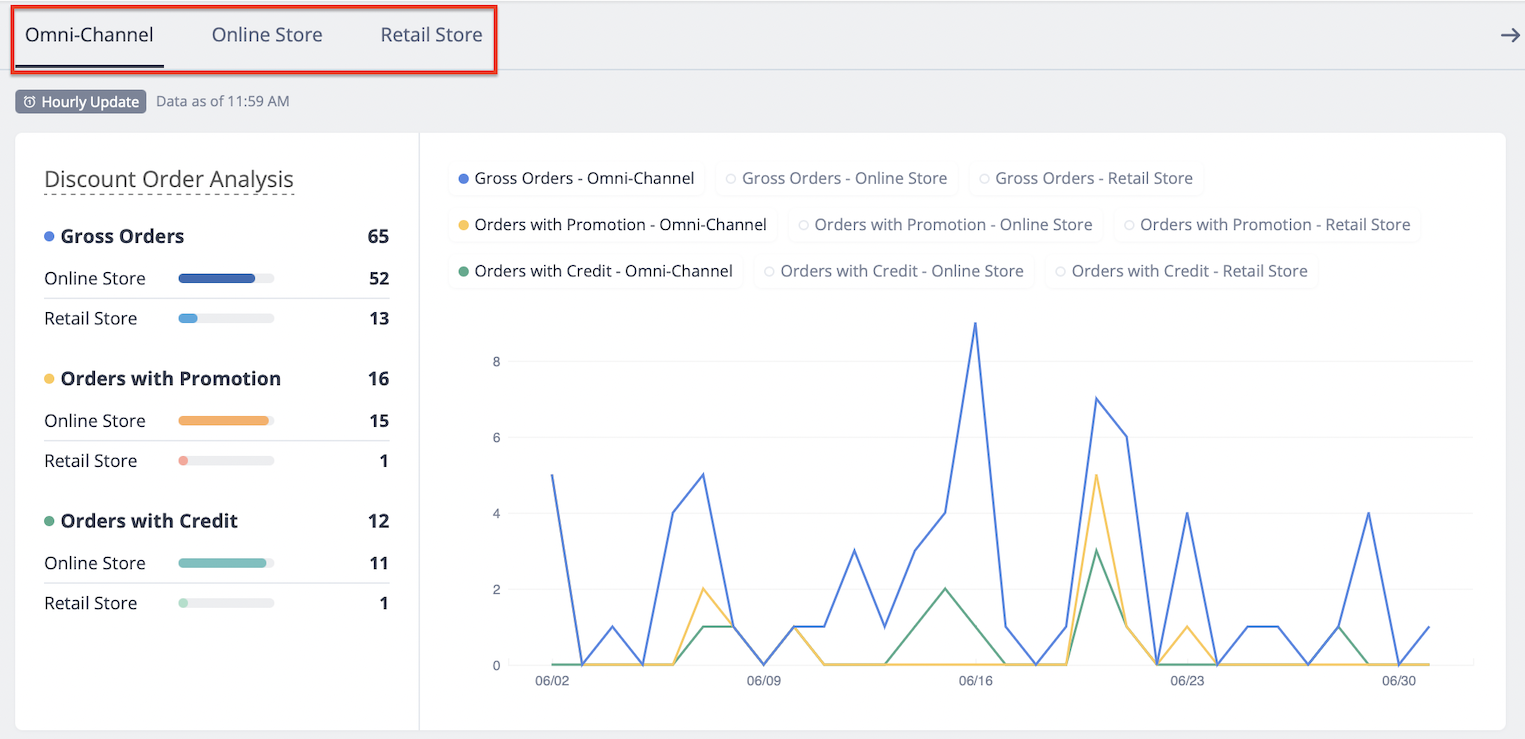The height and width of the screenshot is (739, 1525).
Task: Switch to the Online Store tab
Action: click(267, 35)
